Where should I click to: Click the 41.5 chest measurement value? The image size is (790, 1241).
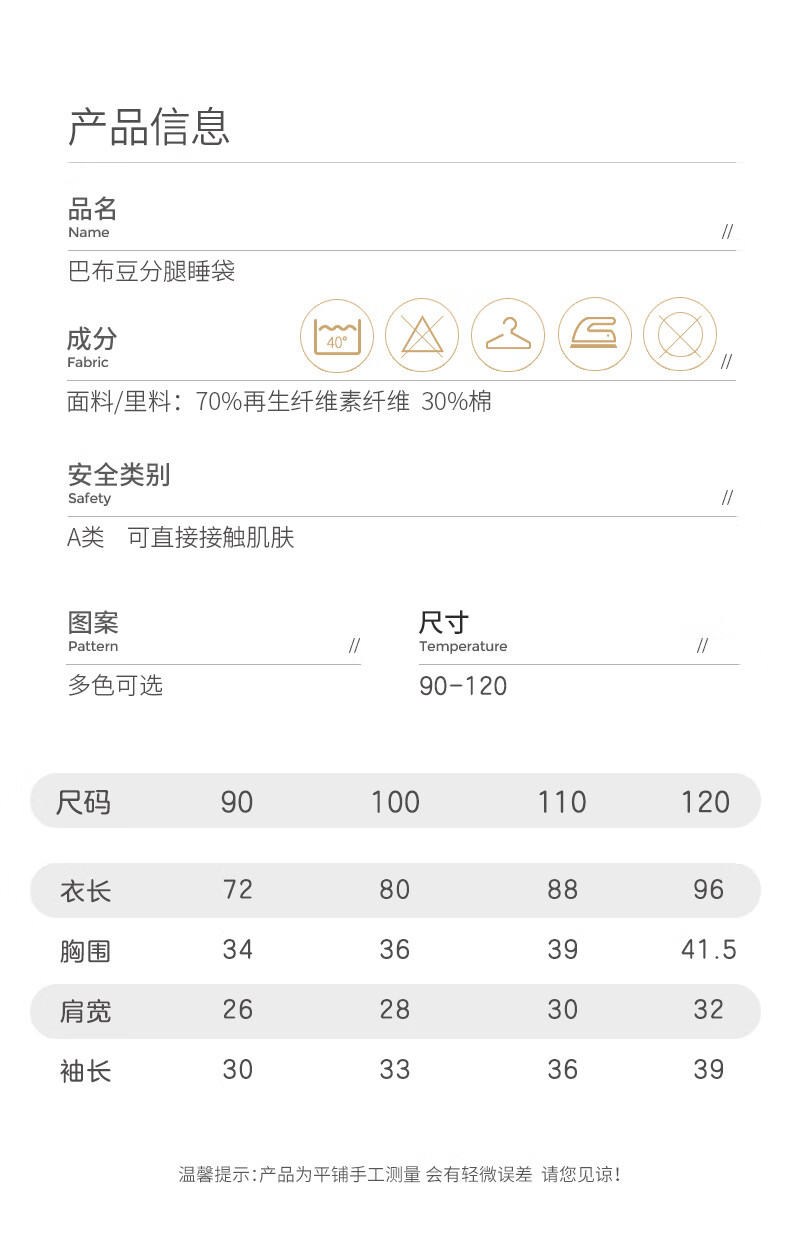click(709, 949)
